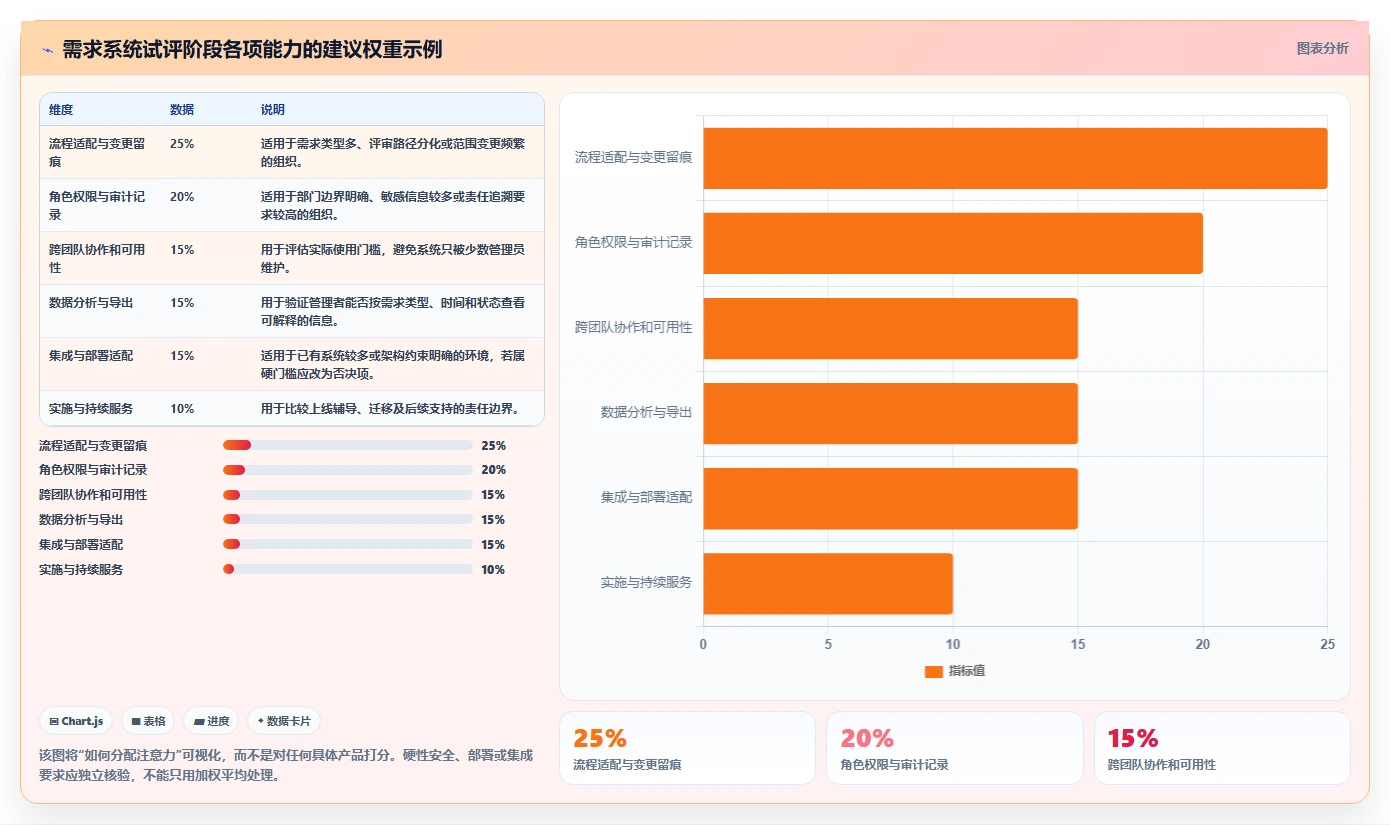The height and width of the screenshot is (825, 1390).
Task: Click the 表格 tag chip
Action: [148, 721]
